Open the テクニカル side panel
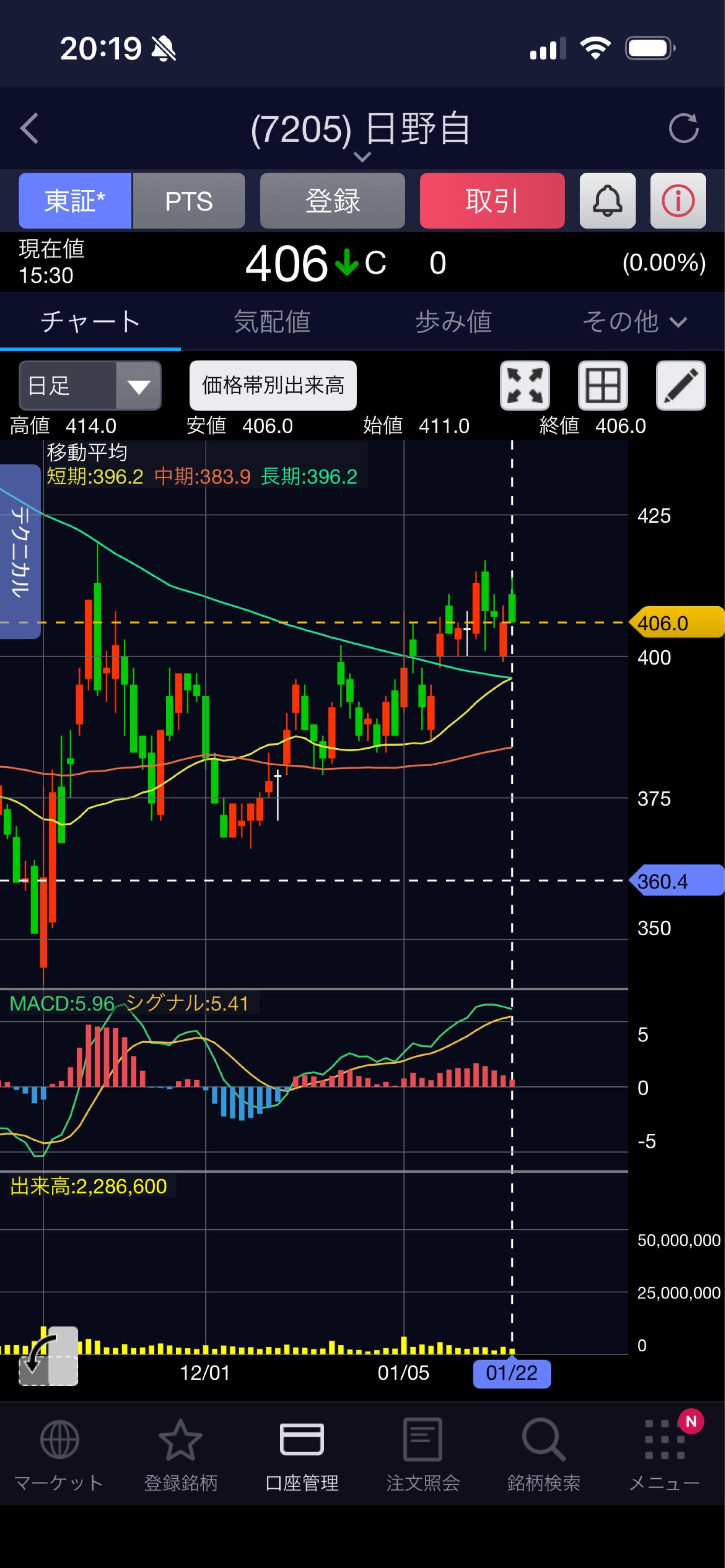Screen dimensions: 725x1568 tap(20, 551)
